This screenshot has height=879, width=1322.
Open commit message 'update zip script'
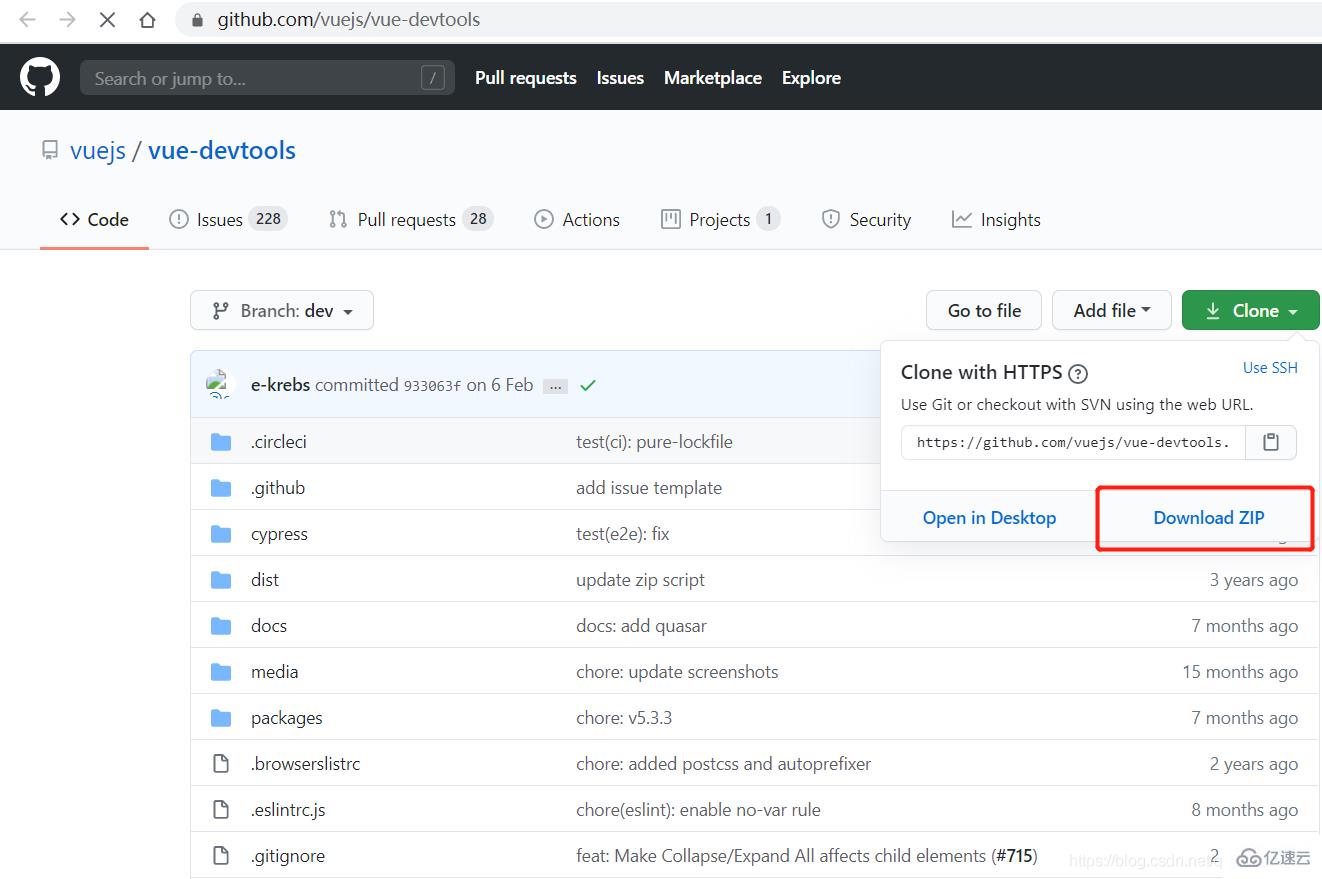[640, 580]
